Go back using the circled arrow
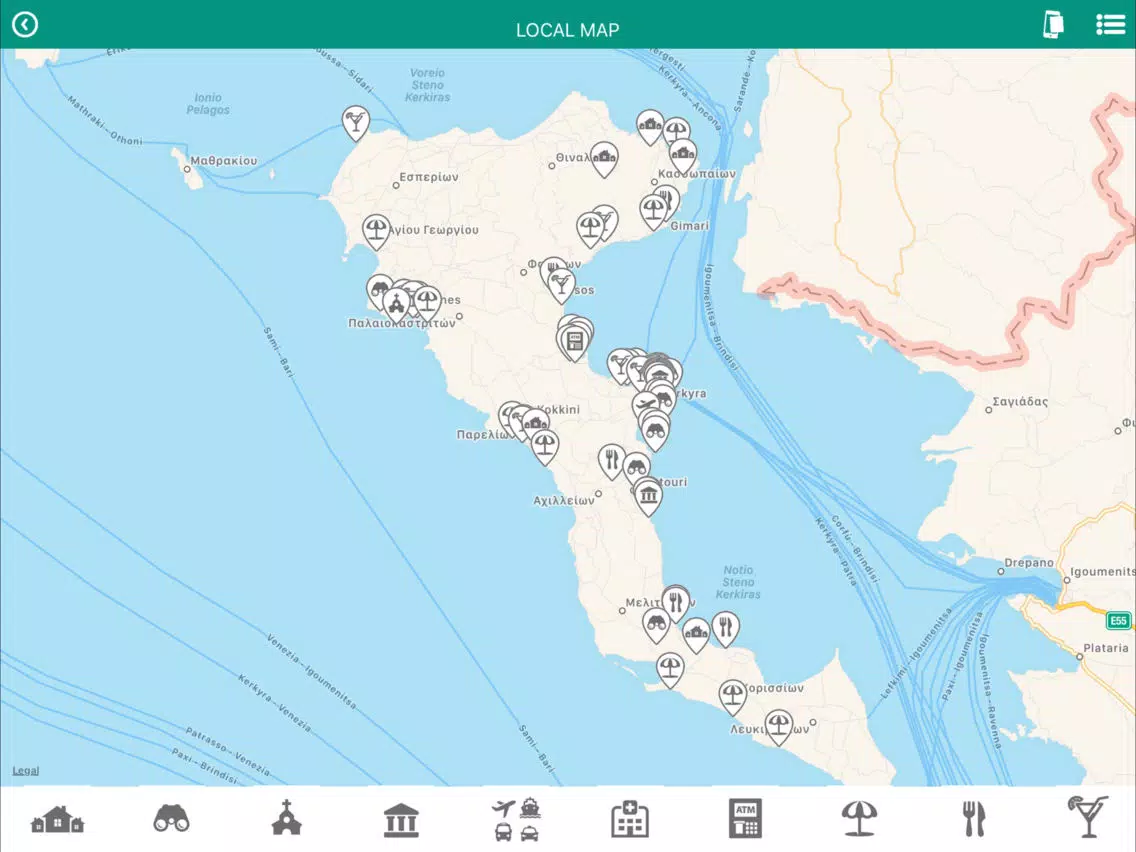This screenshot has width=1136, height=852. (x=25, y=25)
